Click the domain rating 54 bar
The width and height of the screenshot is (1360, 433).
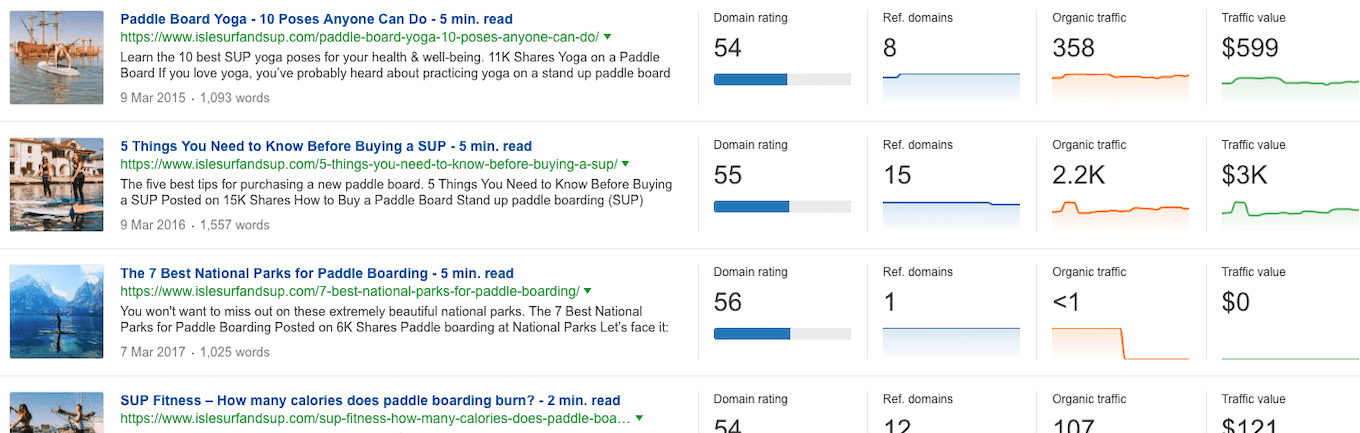(x=782, y=79)
